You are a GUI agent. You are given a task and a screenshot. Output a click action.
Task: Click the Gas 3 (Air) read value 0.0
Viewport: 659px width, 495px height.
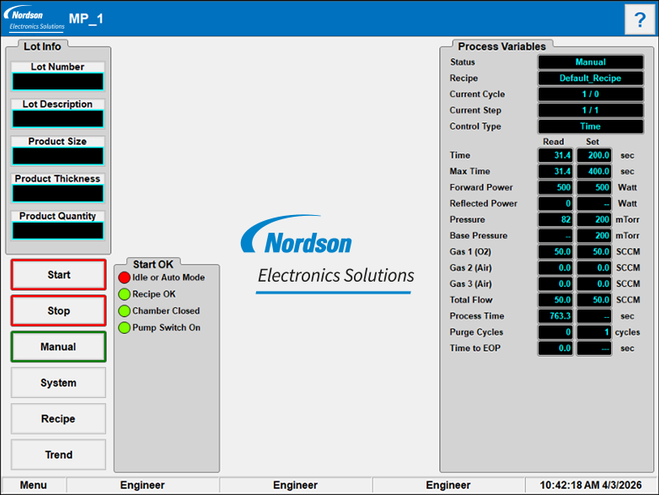coord(556,284)
